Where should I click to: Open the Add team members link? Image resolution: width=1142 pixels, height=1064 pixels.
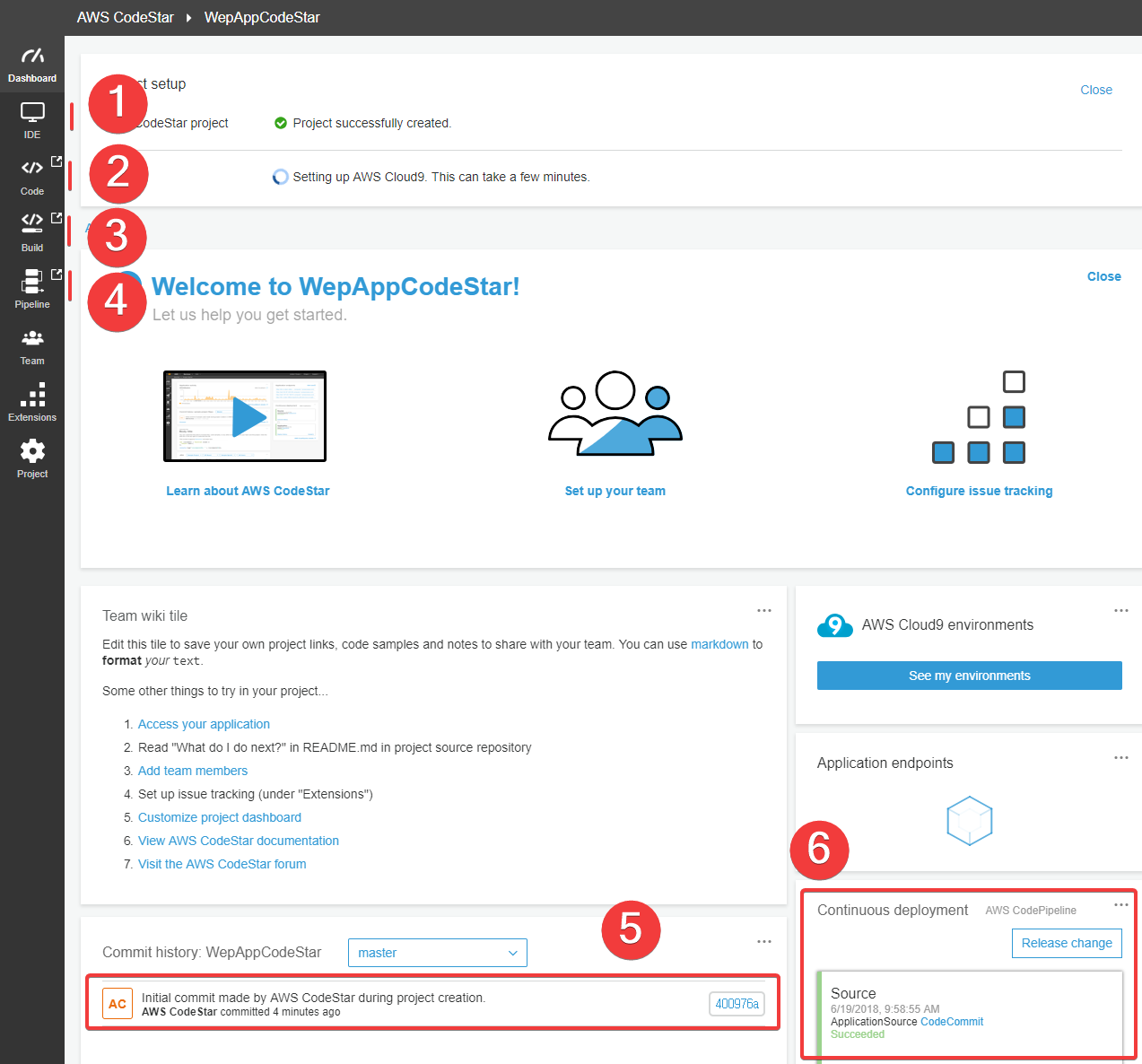[193, 771]
